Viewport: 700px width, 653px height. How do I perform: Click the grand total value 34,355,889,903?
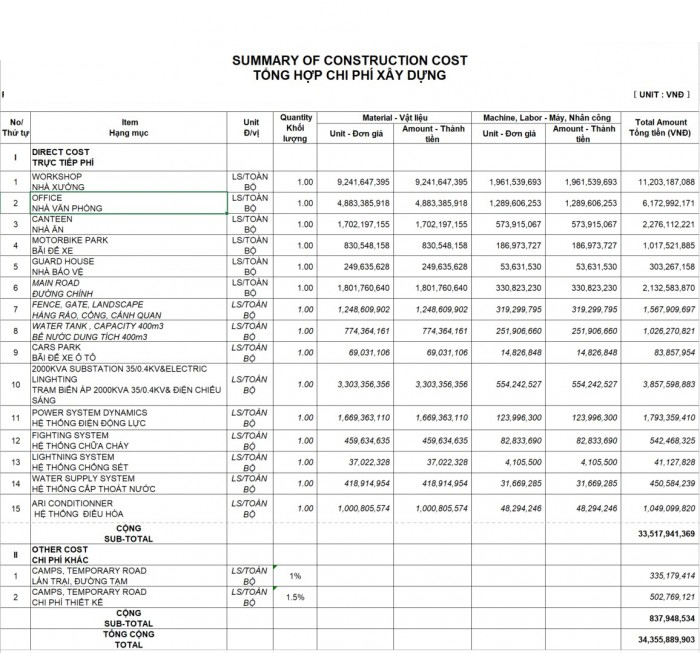point(659,637)
